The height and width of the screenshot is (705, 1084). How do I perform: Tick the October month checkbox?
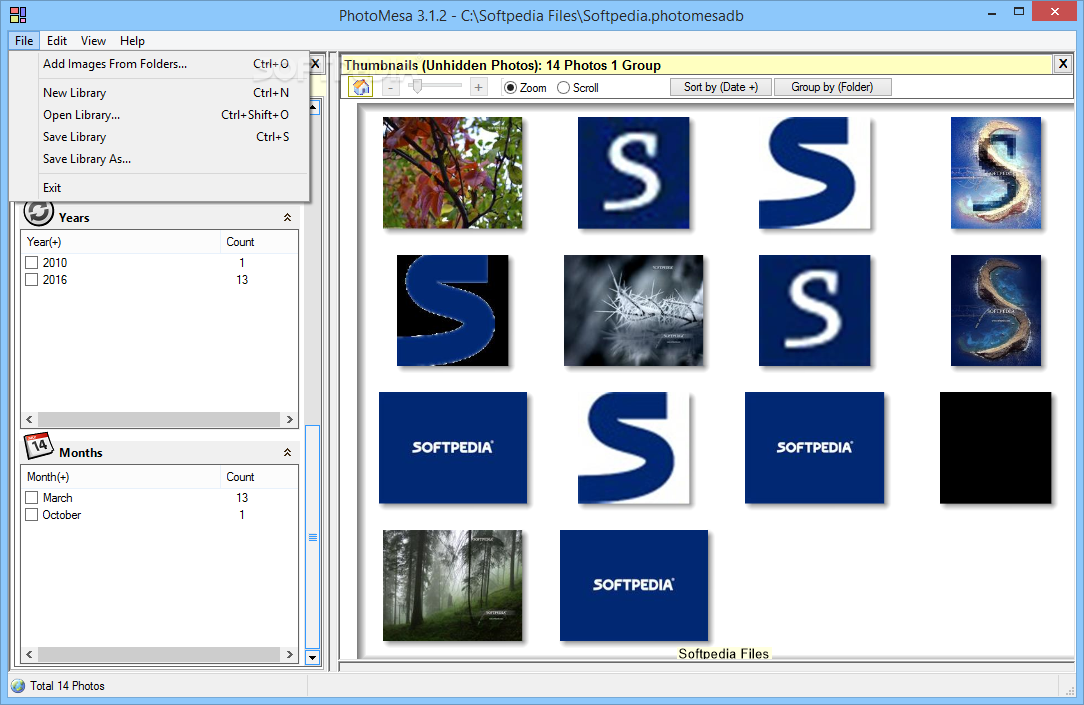(x=31, y=515)
